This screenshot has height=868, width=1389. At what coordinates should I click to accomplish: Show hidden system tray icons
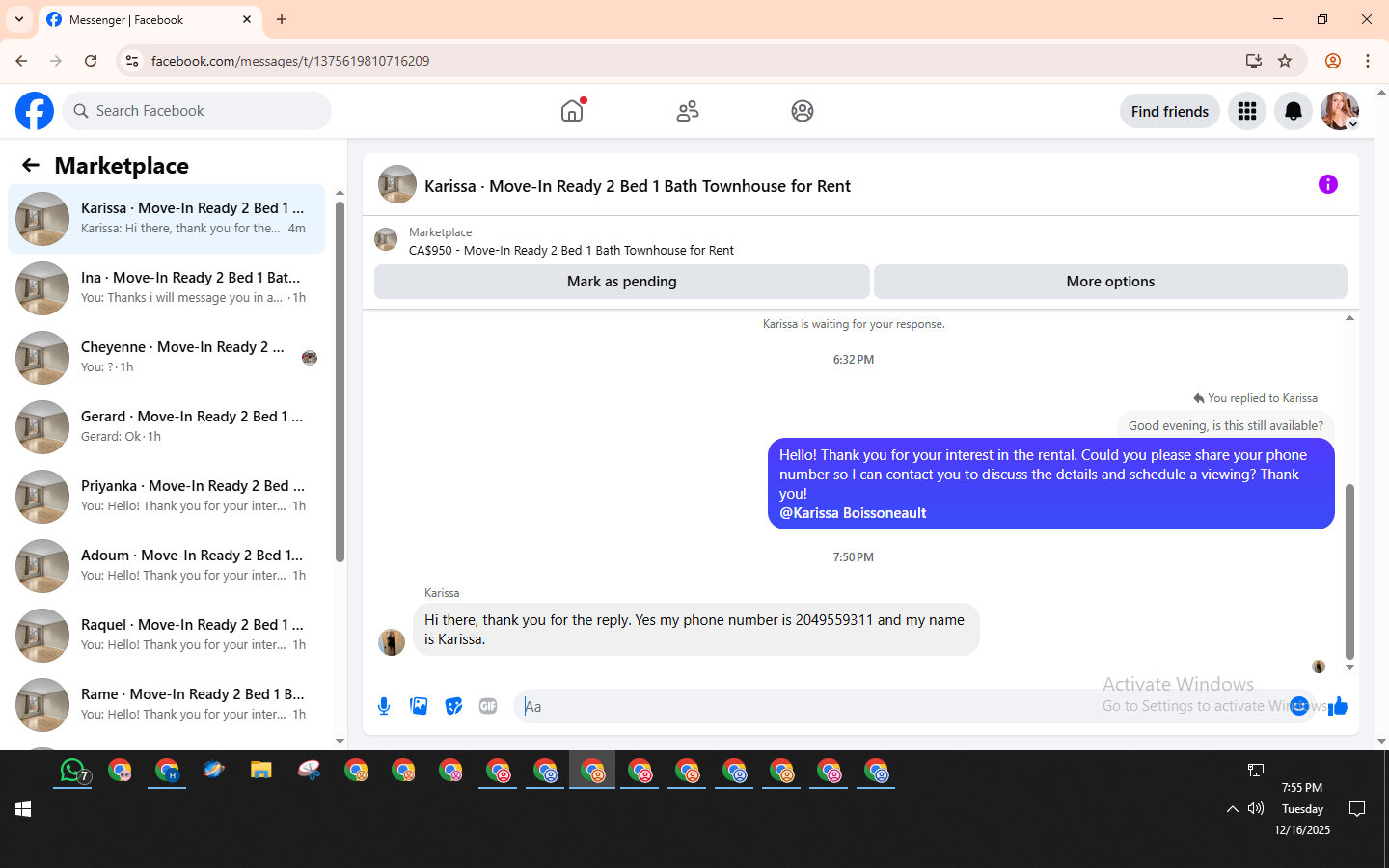coord(1232,809)
